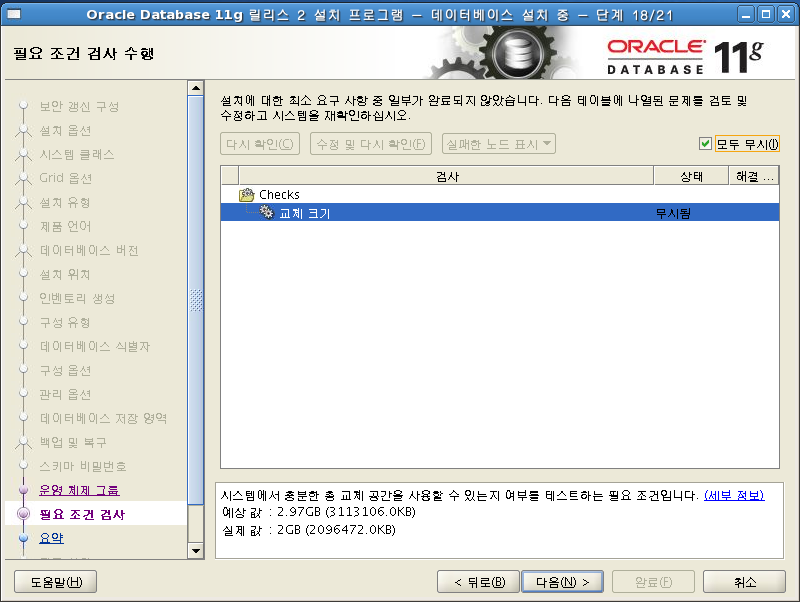Click the 제품 언어 step
The width and height of the screenshot is (800, 602).
(x=65, y=226)
